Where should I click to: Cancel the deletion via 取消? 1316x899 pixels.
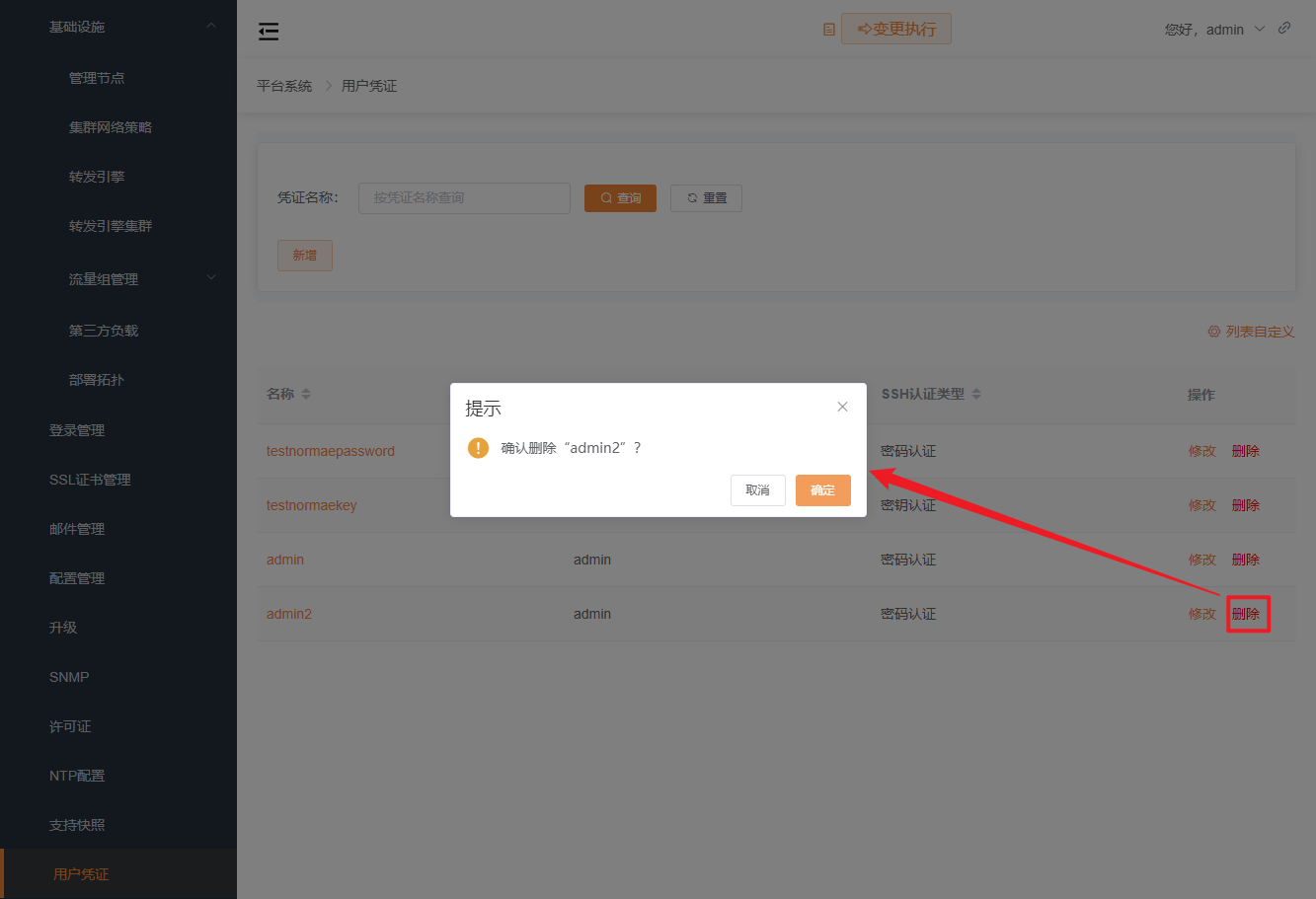click(757, 489)
